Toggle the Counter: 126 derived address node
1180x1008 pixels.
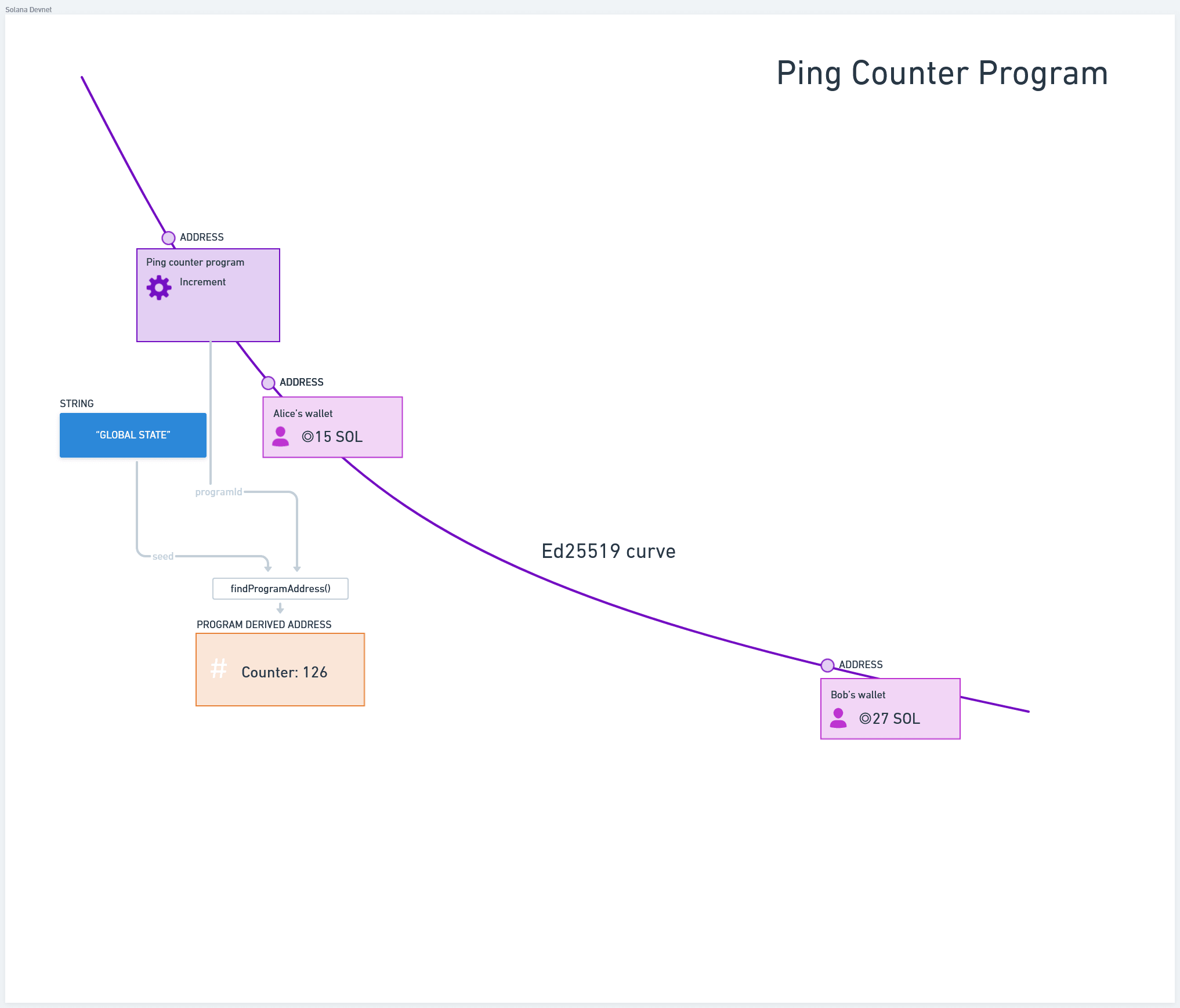280,669
